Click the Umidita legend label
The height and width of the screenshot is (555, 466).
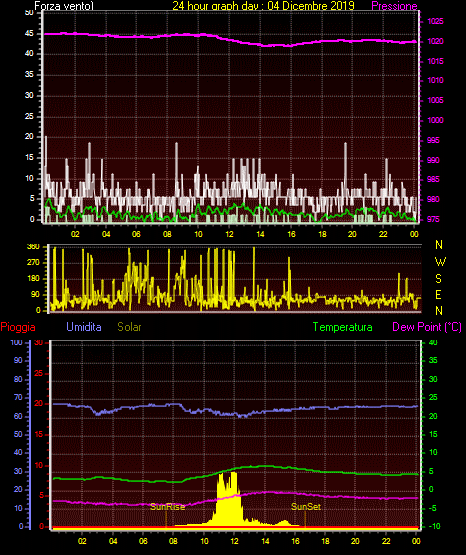(84, 327)
